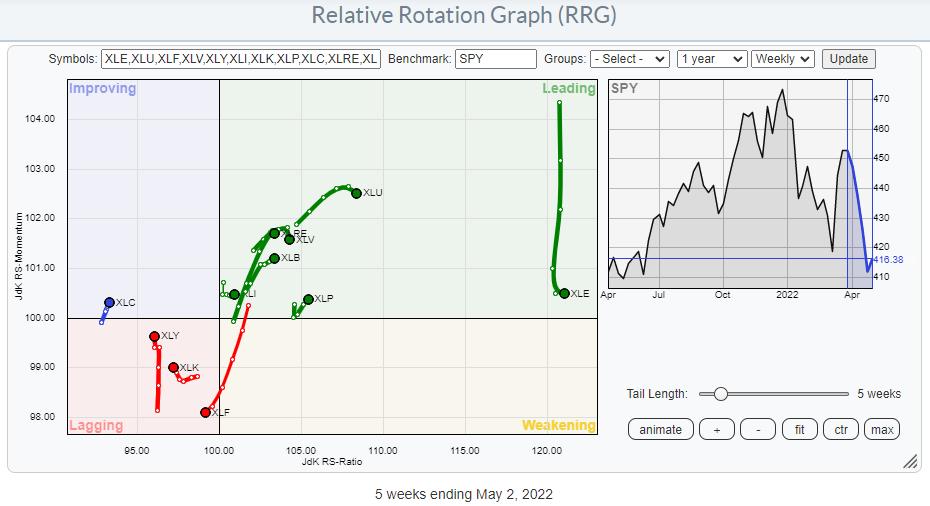
Task: Click the resize grip at panel corner
Action: (909, 461)
